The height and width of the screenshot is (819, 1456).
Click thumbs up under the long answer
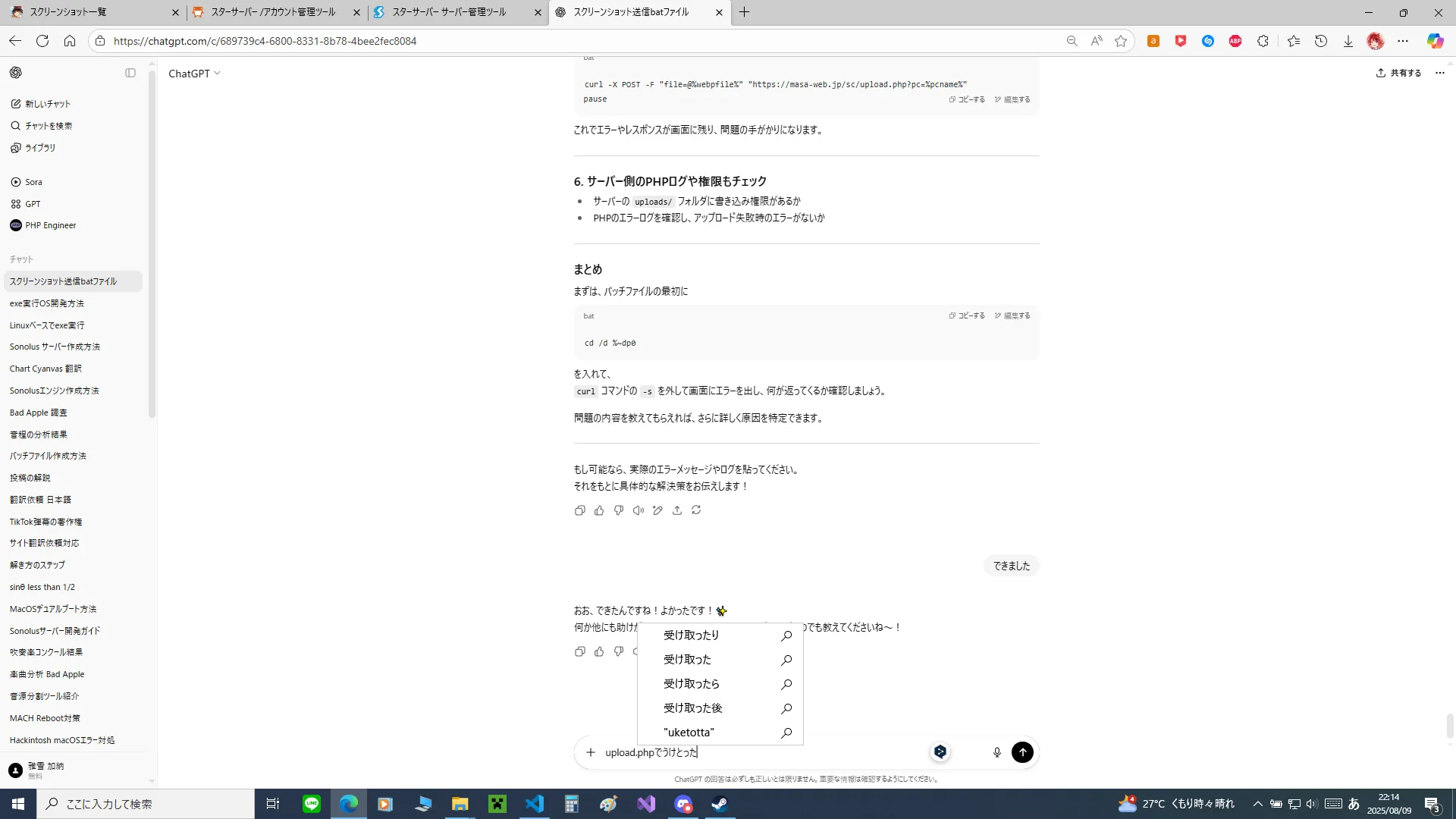point(599,510)
